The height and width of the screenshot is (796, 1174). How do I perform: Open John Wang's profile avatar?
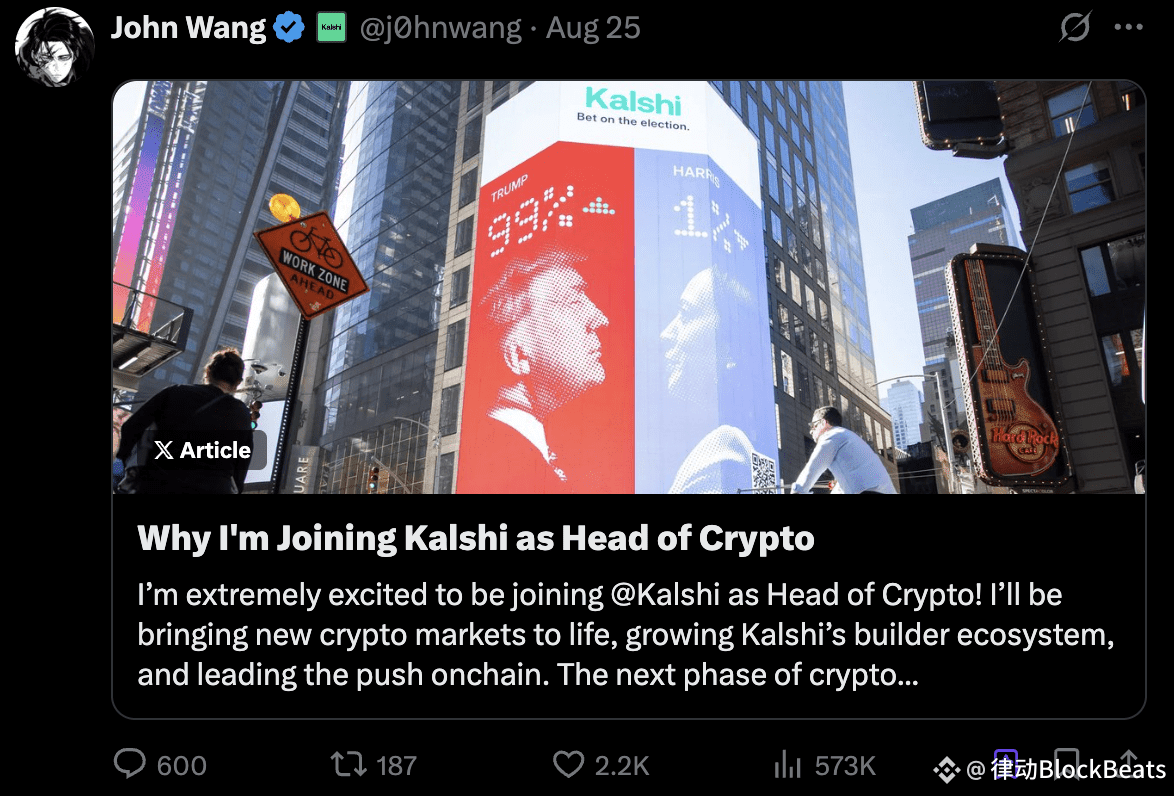click(54, 46)
